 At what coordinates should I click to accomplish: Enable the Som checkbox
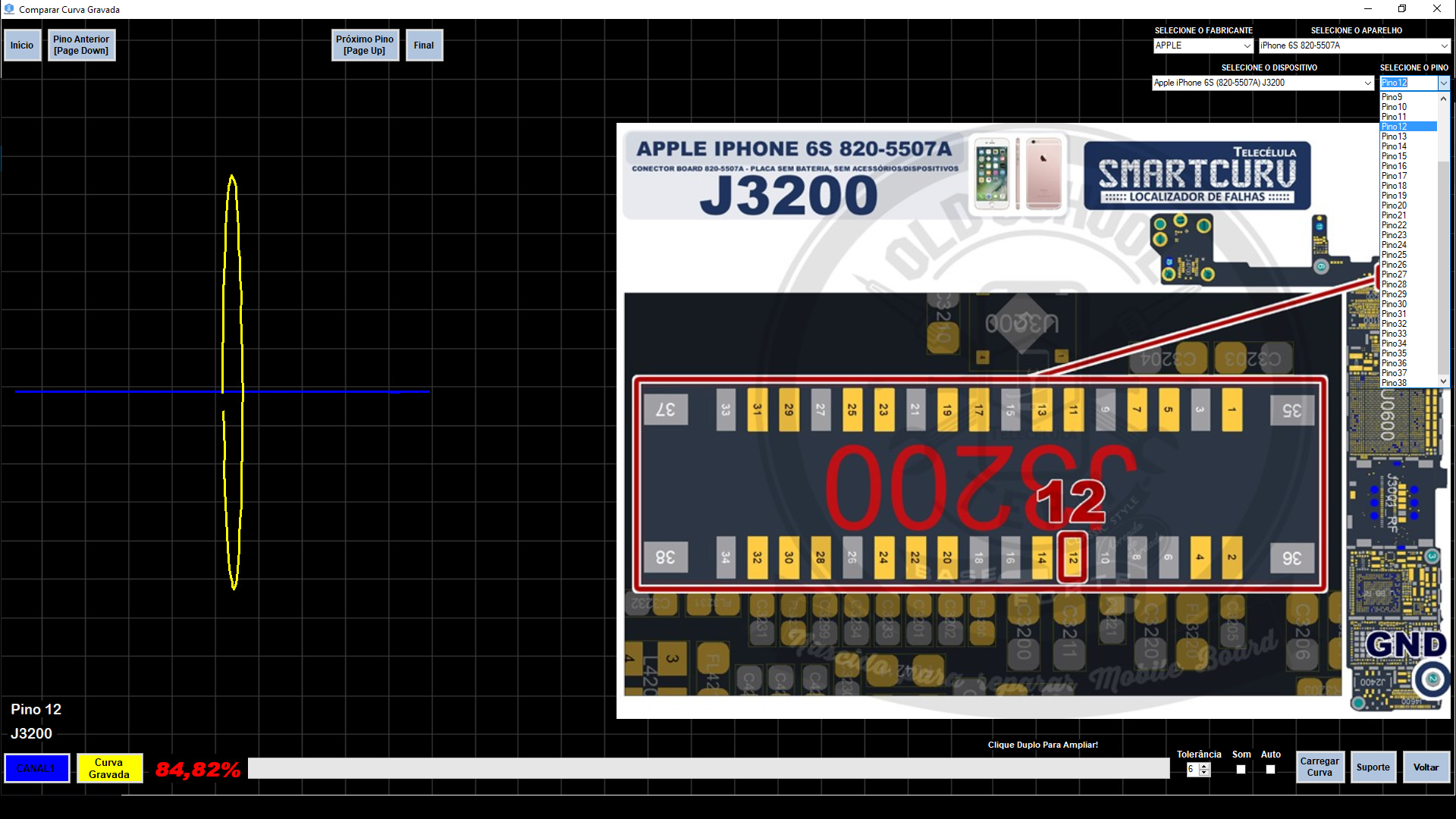[1241, 769]
